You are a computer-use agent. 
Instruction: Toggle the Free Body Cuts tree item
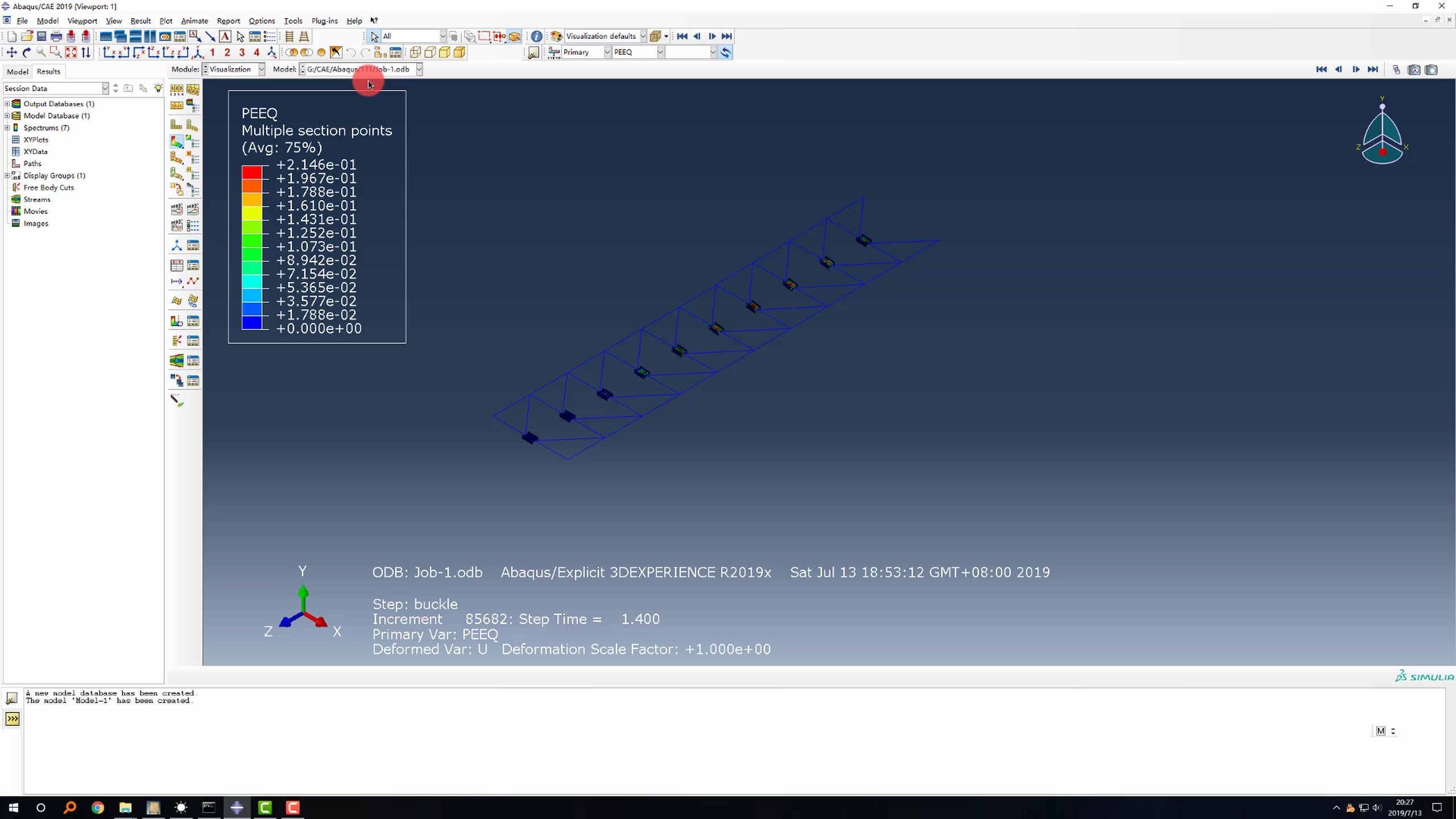(x=48, y=188)
